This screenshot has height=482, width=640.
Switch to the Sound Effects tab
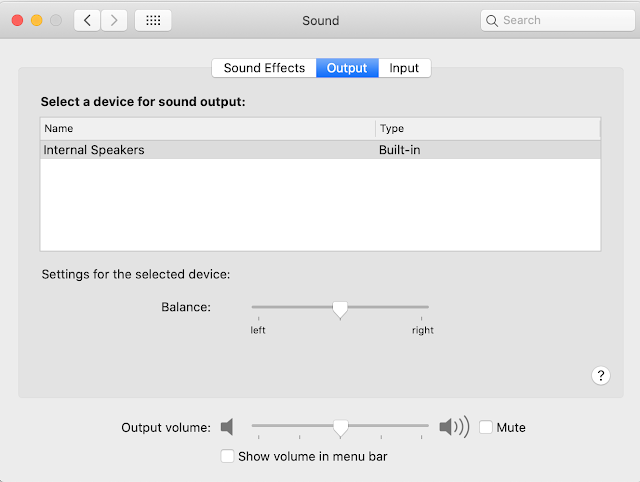click(264, 68)
